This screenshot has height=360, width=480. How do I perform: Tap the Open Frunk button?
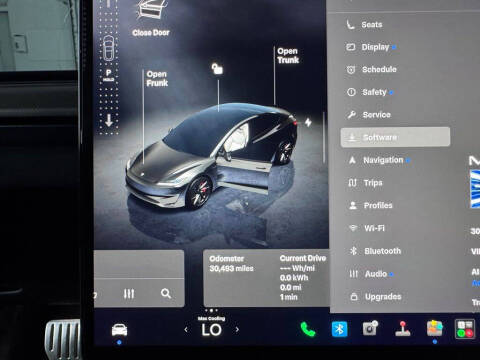point(157,79)
